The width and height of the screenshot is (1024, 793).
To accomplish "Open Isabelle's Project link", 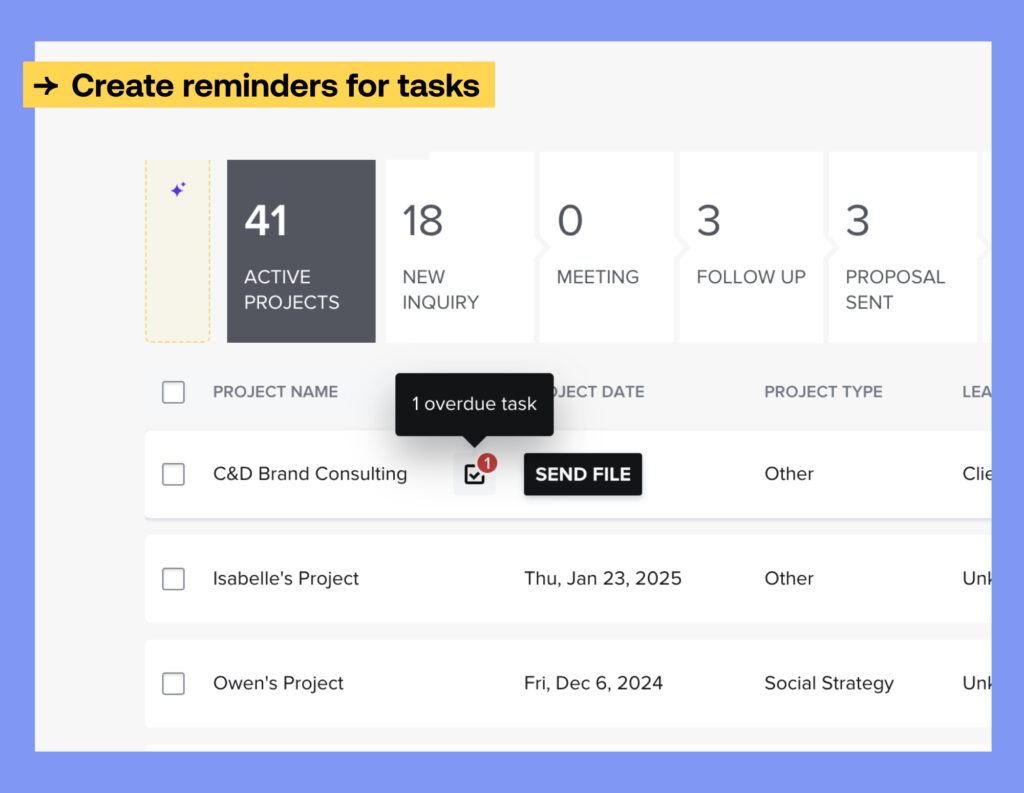I will tap(286, 579).
